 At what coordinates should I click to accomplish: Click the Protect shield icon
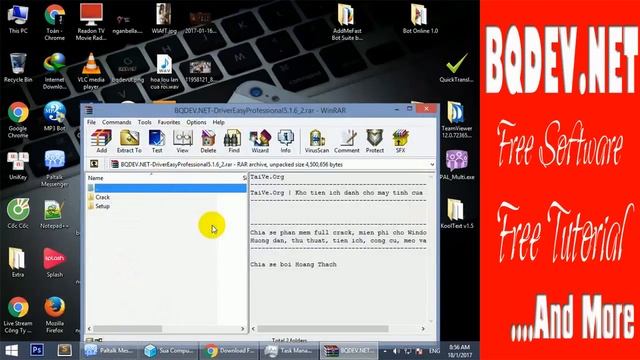(375, 141)
